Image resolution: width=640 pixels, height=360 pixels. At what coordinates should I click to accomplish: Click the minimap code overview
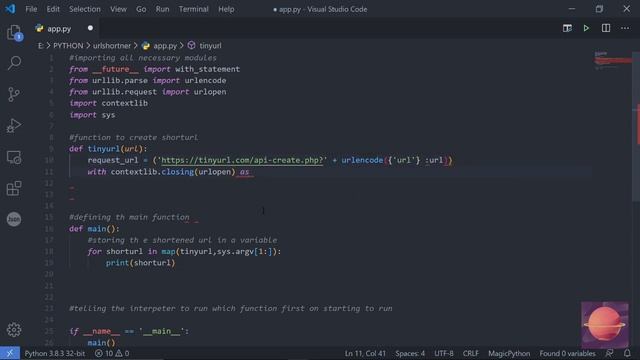(x=612, y=60)
